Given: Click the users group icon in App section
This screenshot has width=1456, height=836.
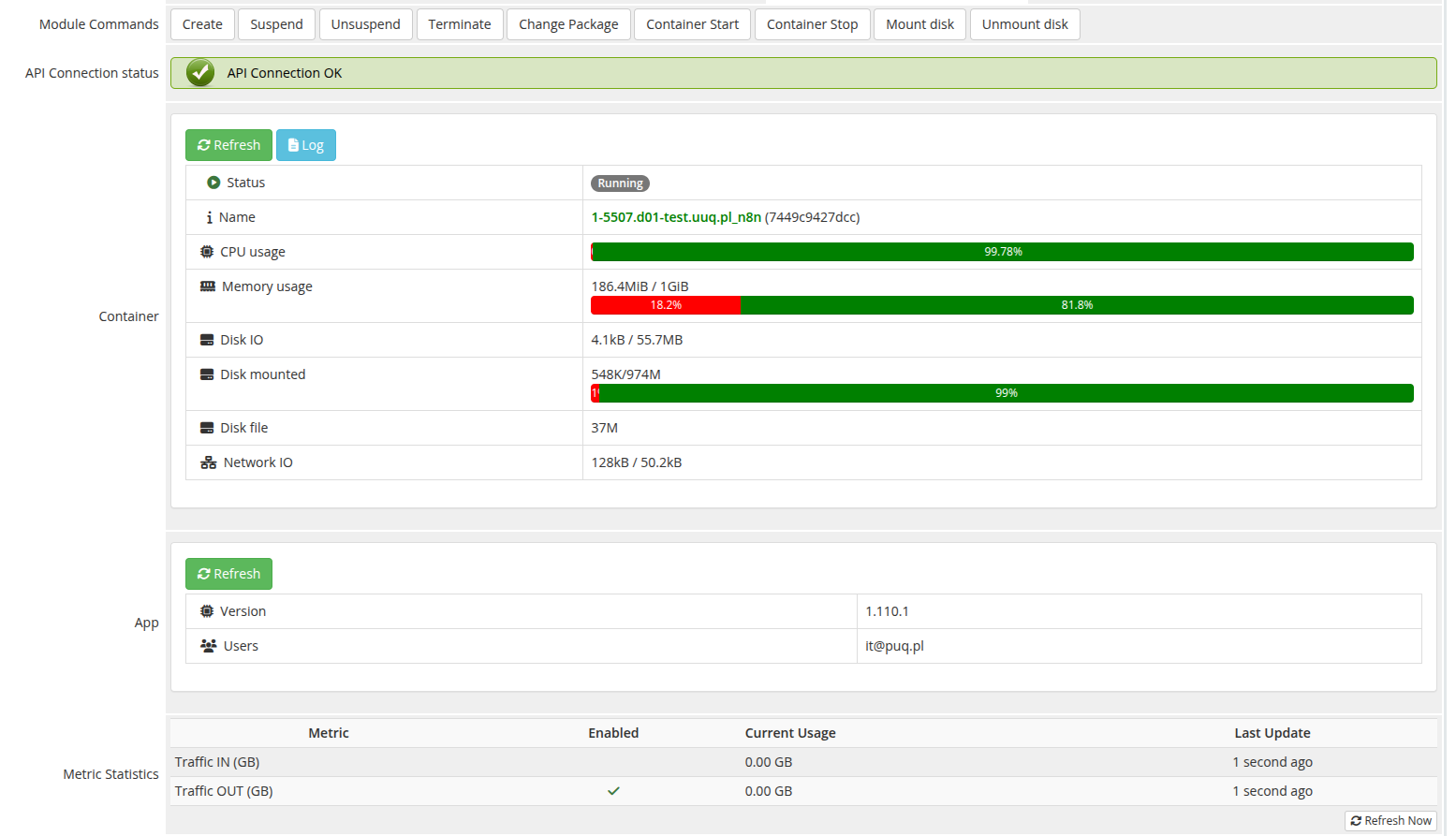Looking at the screenshot, I should tap(208, 645).
